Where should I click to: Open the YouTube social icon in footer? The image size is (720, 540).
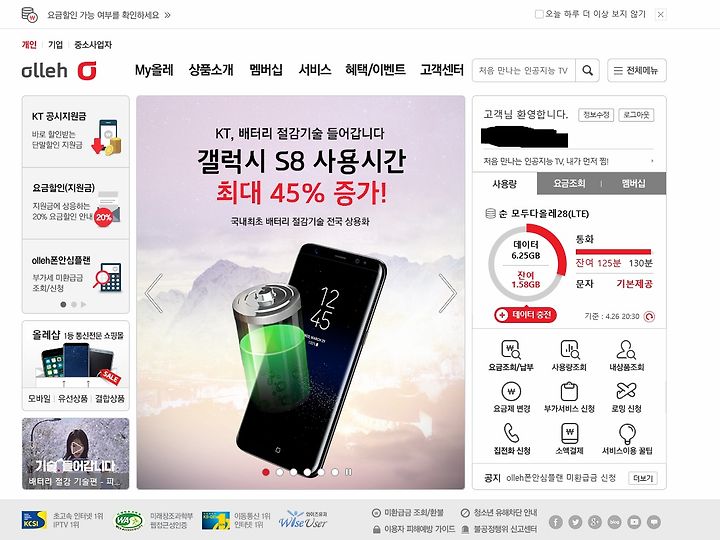pyautogui.click(x=634, y=522)
